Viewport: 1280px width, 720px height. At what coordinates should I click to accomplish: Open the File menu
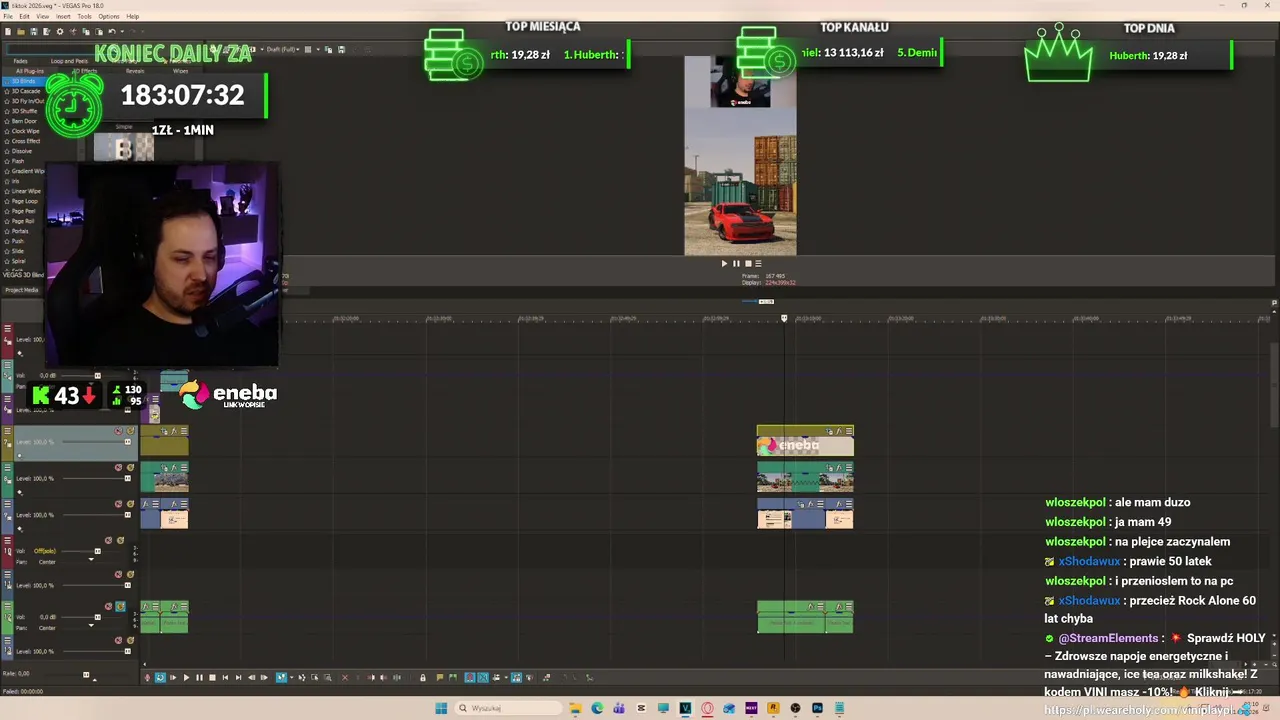coord(8,16)
